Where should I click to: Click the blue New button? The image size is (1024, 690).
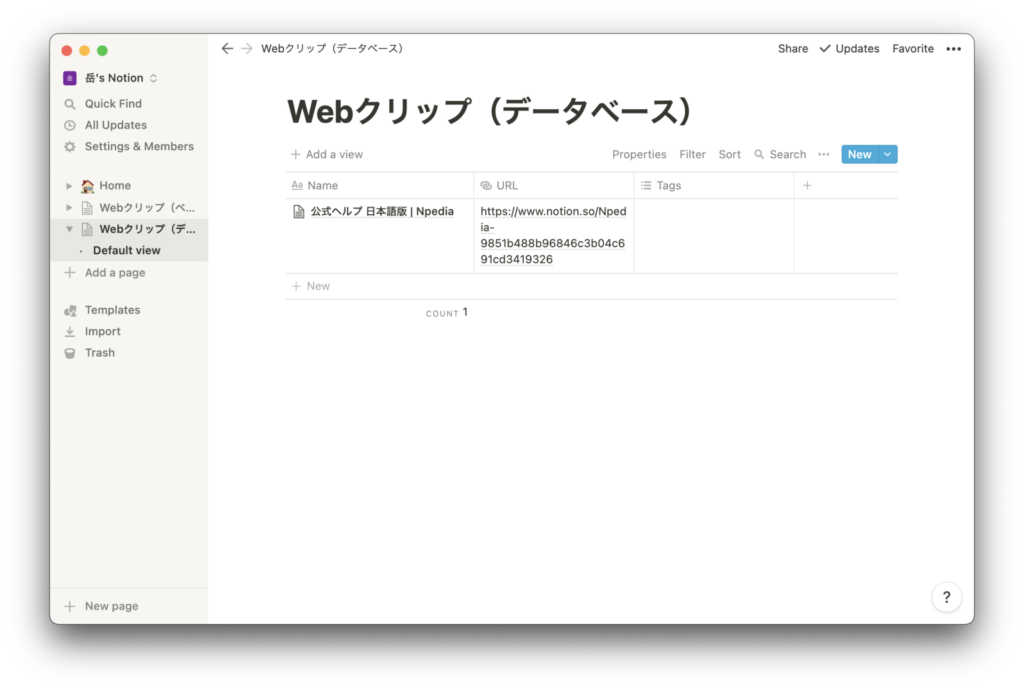click(x=860, y=155)
